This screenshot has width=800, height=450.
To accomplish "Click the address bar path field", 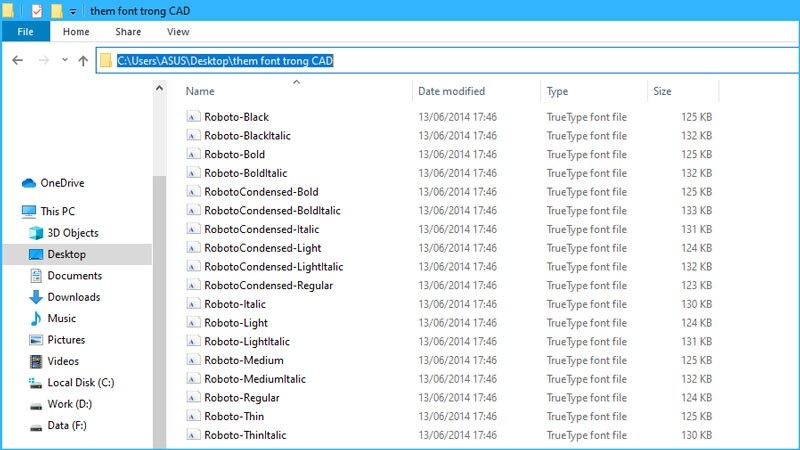I will tap(447, 61).
